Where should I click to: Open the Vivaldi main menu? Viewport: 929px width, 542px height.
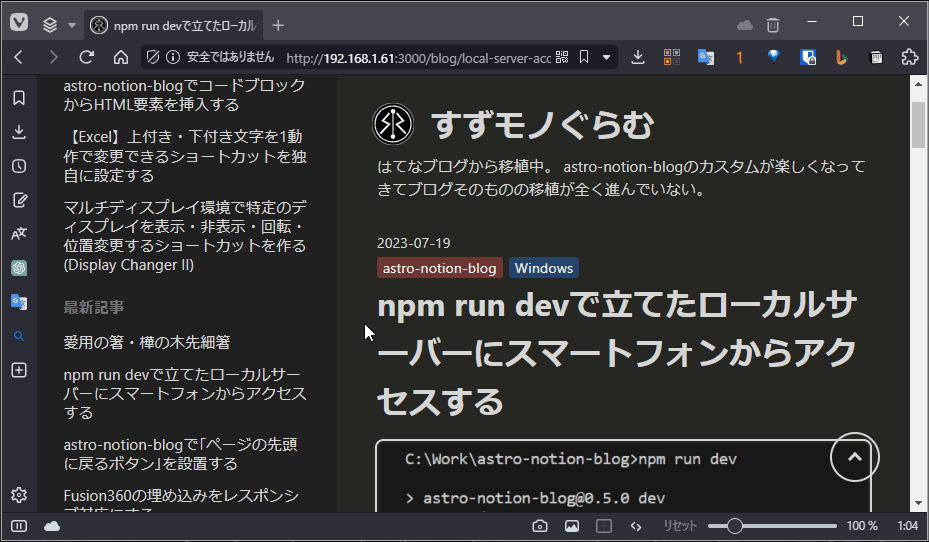[x=19, y=24]
